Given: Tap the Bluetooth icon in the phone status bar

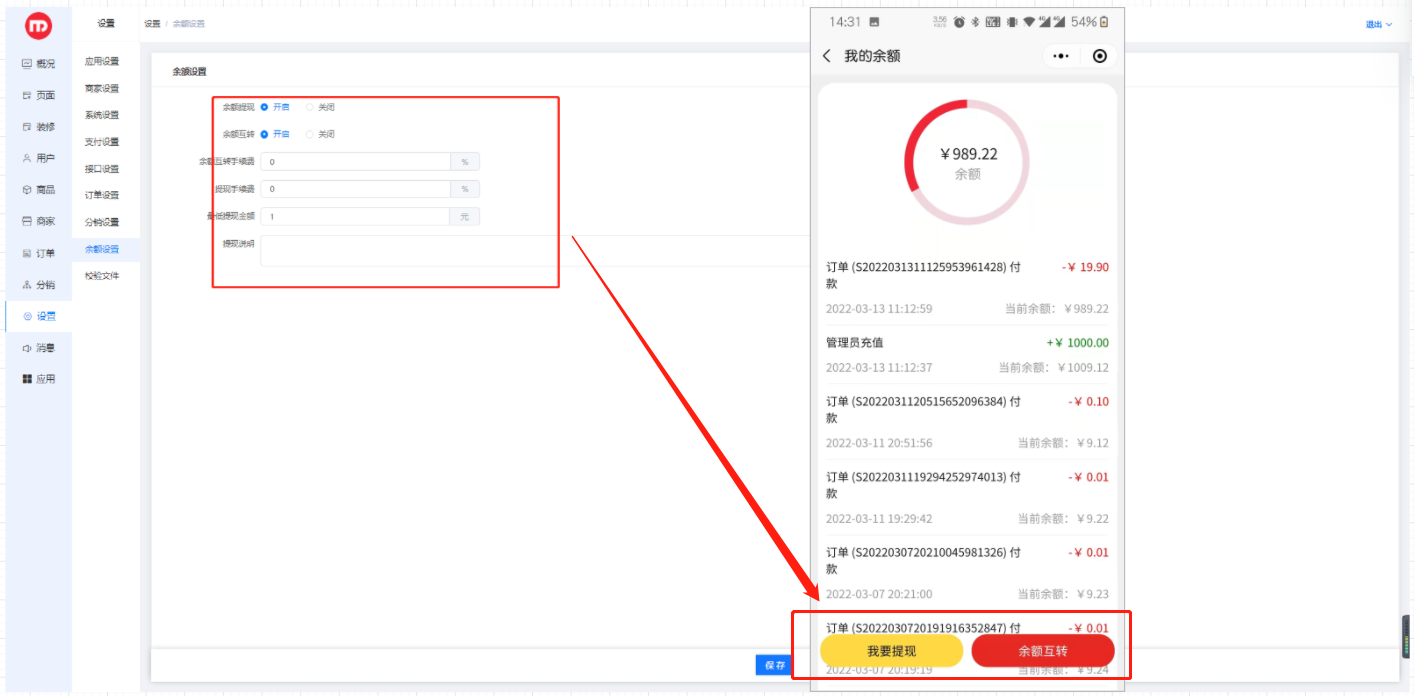Looking at the screenshot, I should 975,22.
